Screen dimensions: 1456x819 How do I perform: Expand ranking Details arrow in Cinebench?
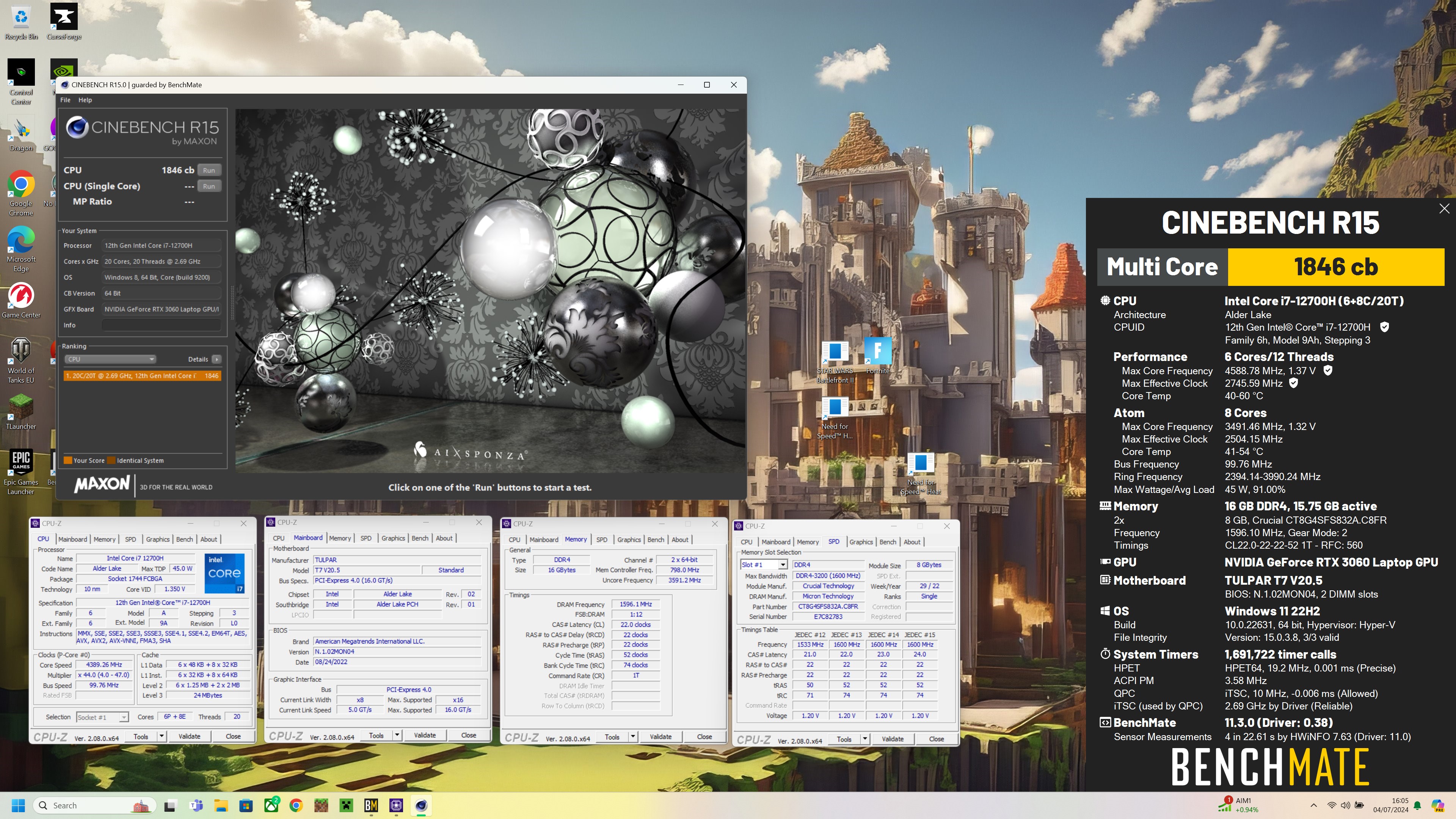[217, 359]
